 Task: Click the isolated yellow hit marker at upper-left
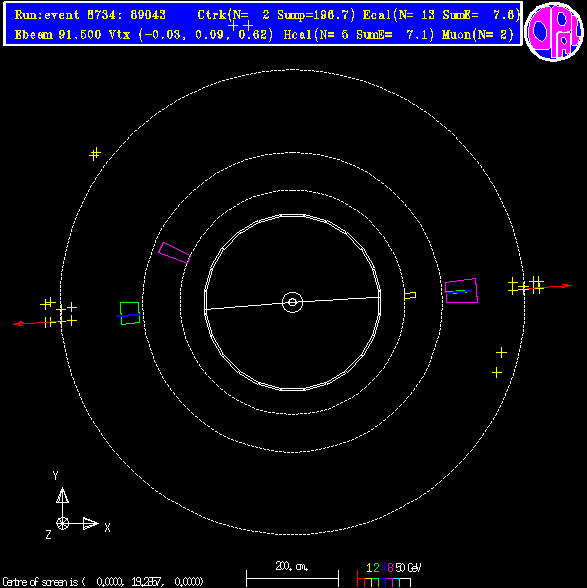tap(95, 154)
